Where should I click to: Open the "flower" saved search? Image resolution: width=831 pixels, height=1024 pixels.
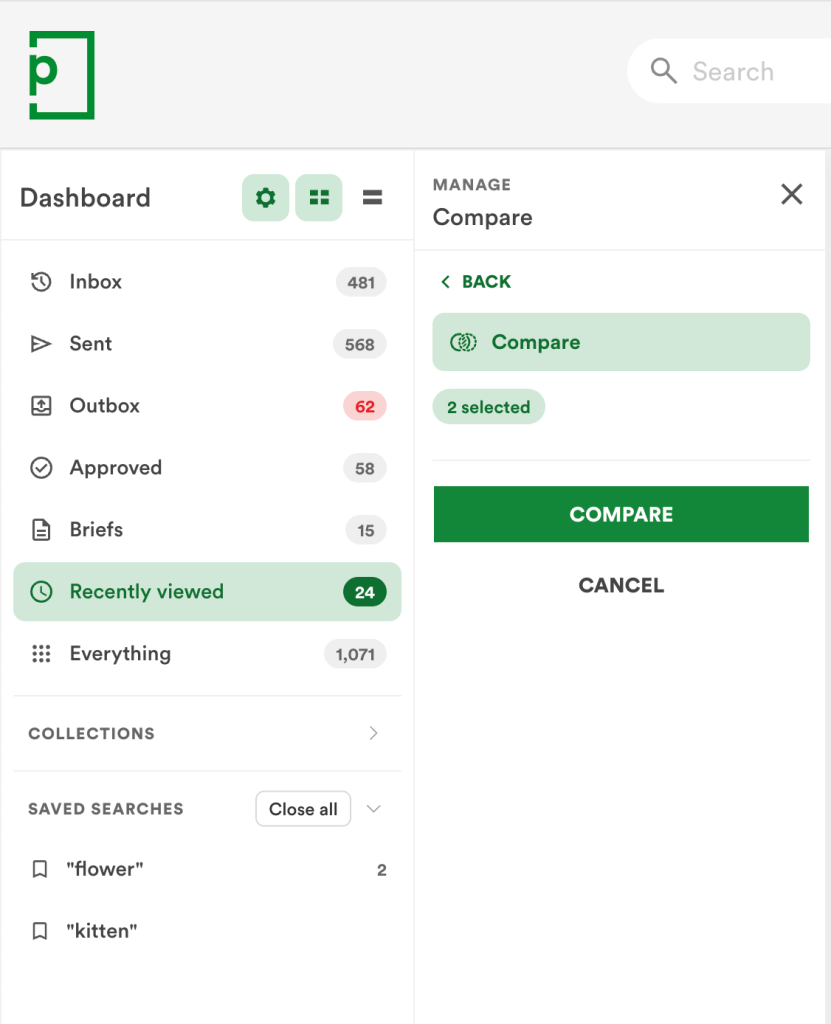click(x=207, y=869)
